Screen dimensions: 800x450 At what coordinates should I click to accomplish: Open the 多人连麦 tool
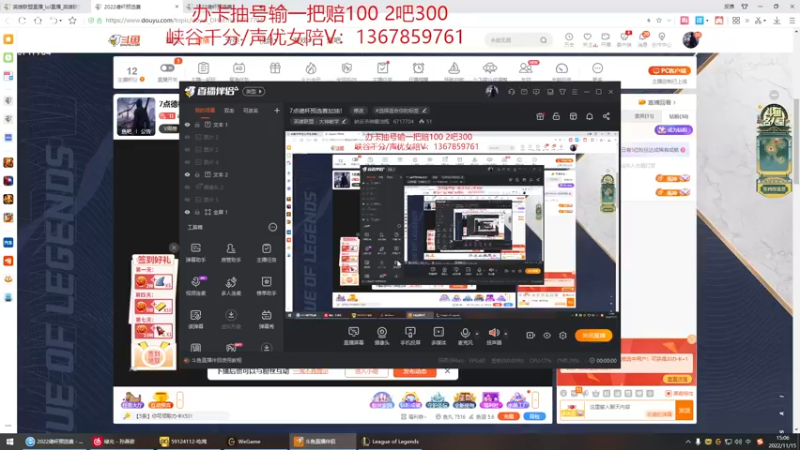231,286
